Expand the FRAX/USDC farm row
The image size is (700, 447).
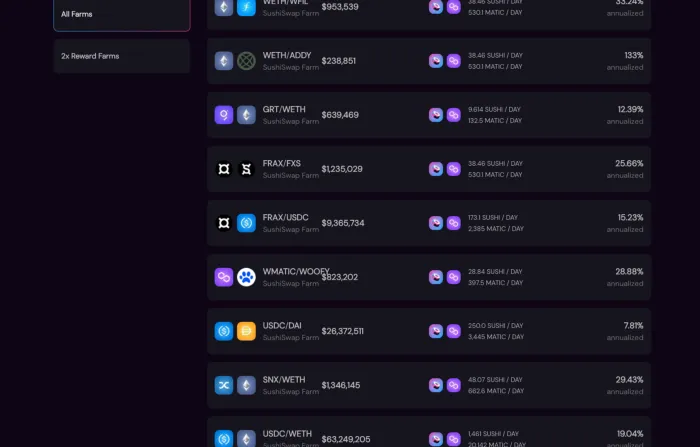coord(429,223)
